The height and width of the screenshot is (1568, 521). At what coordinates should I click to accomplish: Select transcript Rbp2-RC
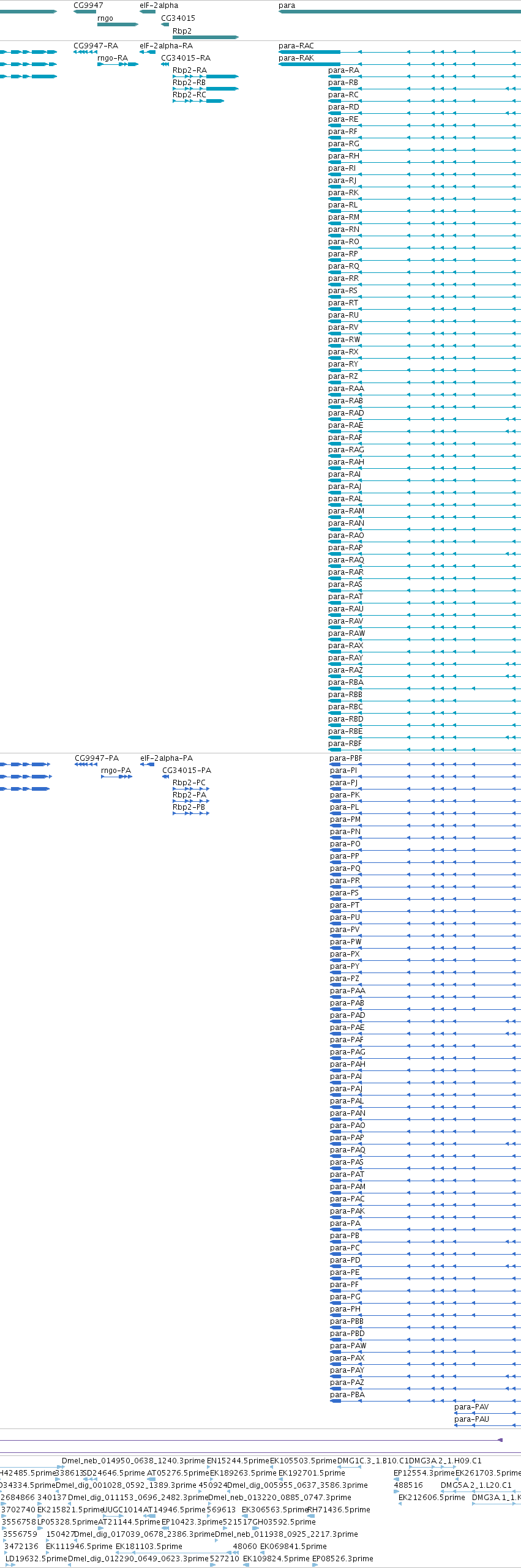point(189,95)
